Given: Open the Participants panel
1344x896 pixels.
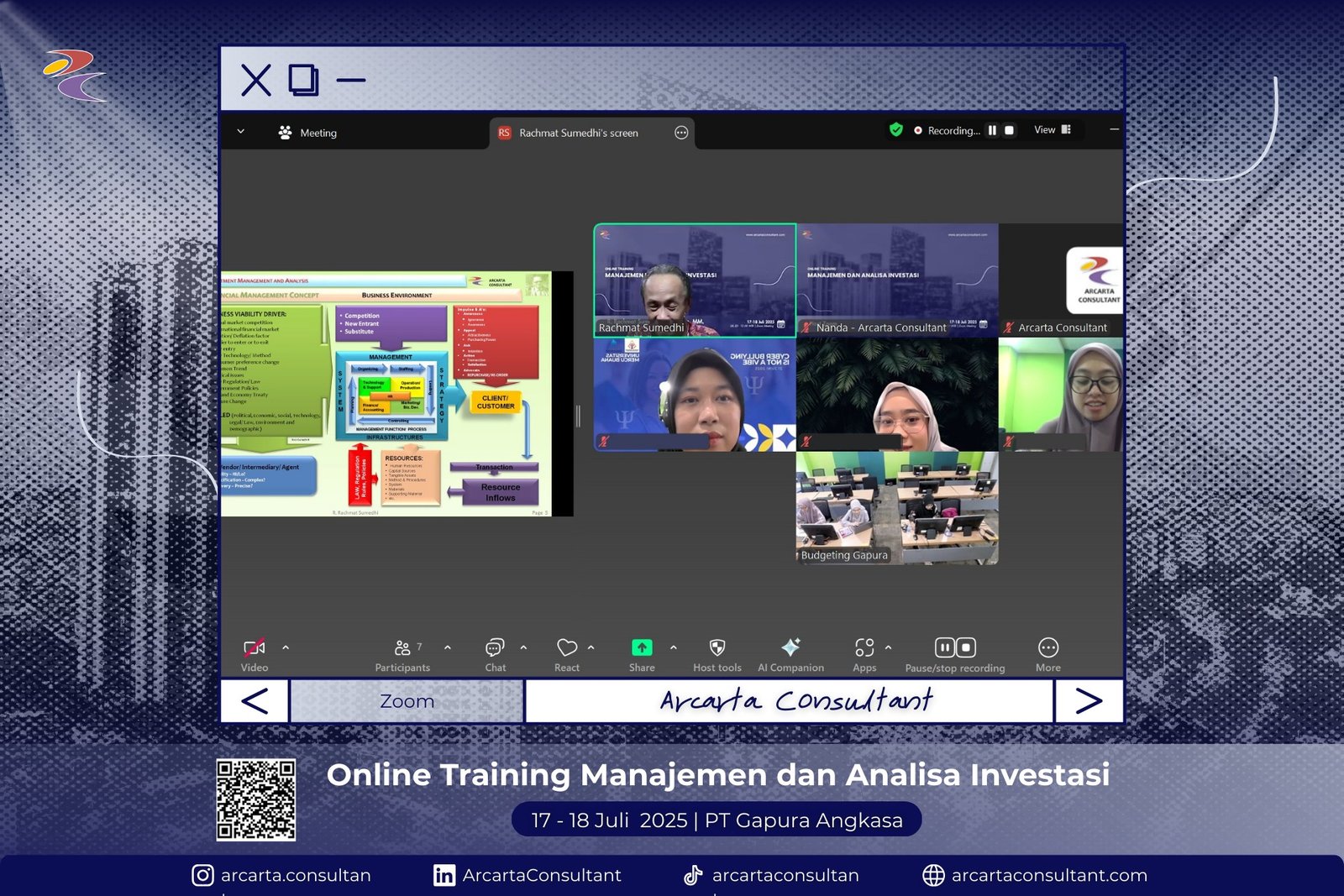Looking at the screenshot, I should coord(402,654).
